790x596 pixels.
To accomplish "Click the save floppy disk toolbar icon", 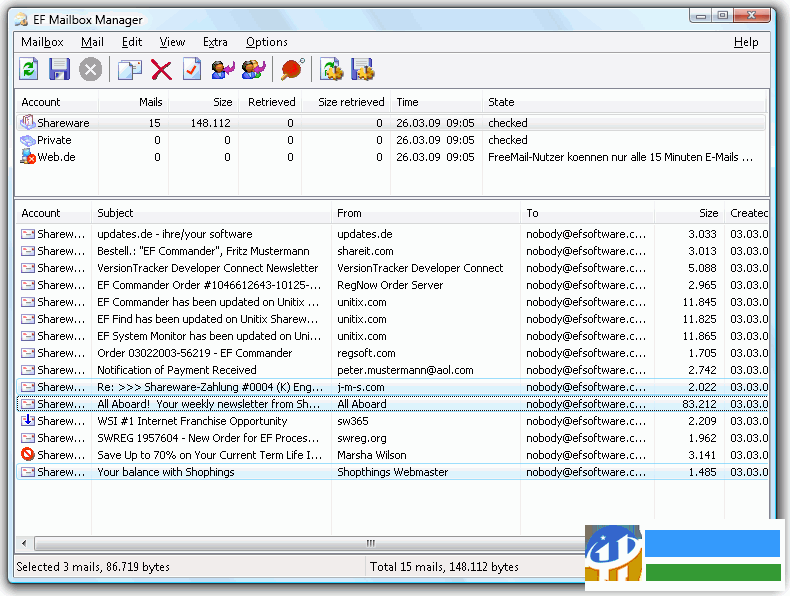I will [x=59, y=69].
